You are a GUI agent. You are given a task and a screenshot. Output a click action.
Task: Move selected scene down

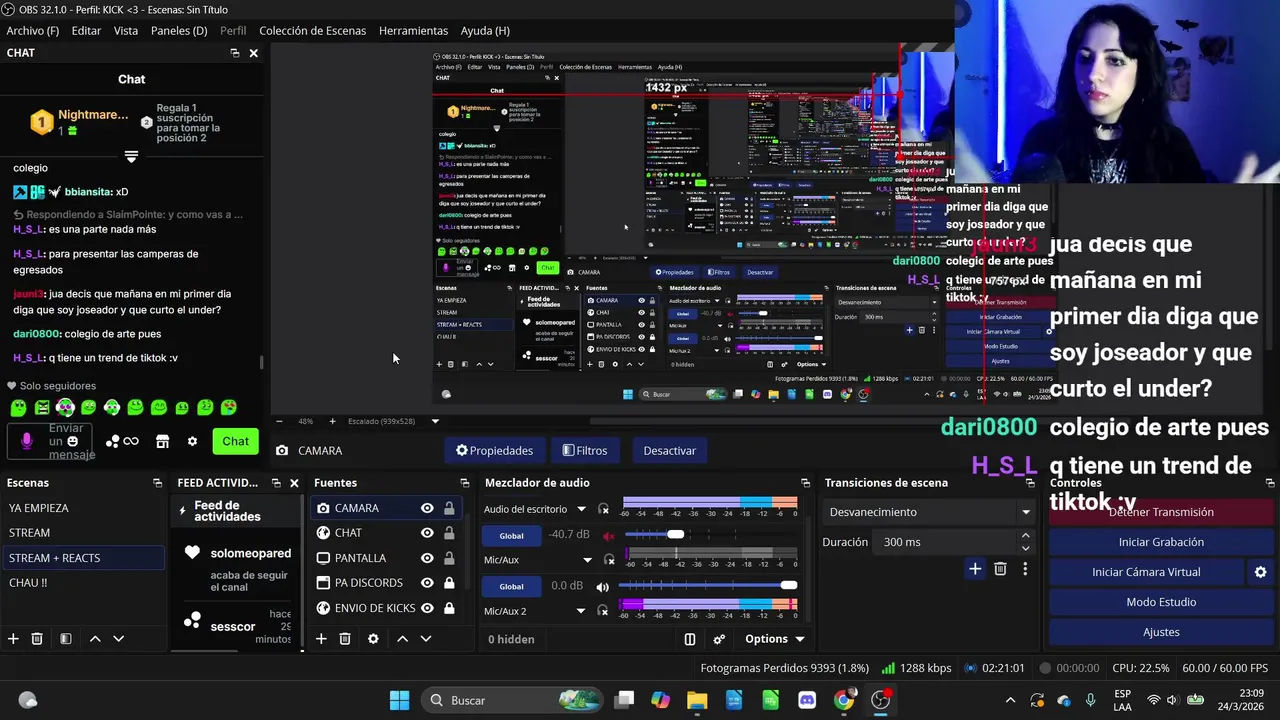point(118,638)
